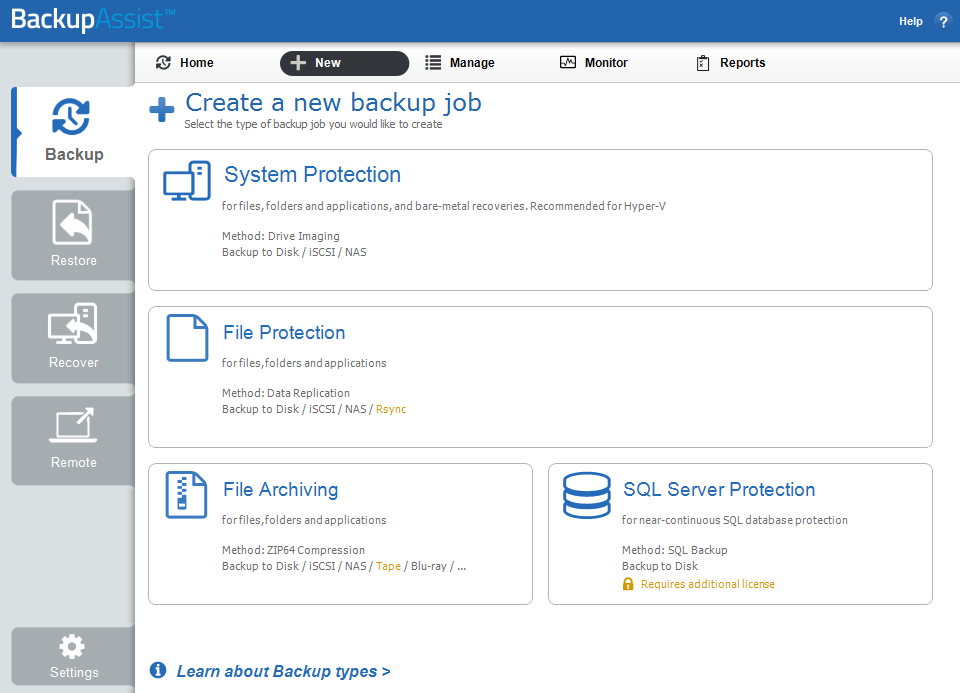The width and height of the screenshot is (960, 693).
Task: Open the Reports tab
Action: click(x=731, y=62)
